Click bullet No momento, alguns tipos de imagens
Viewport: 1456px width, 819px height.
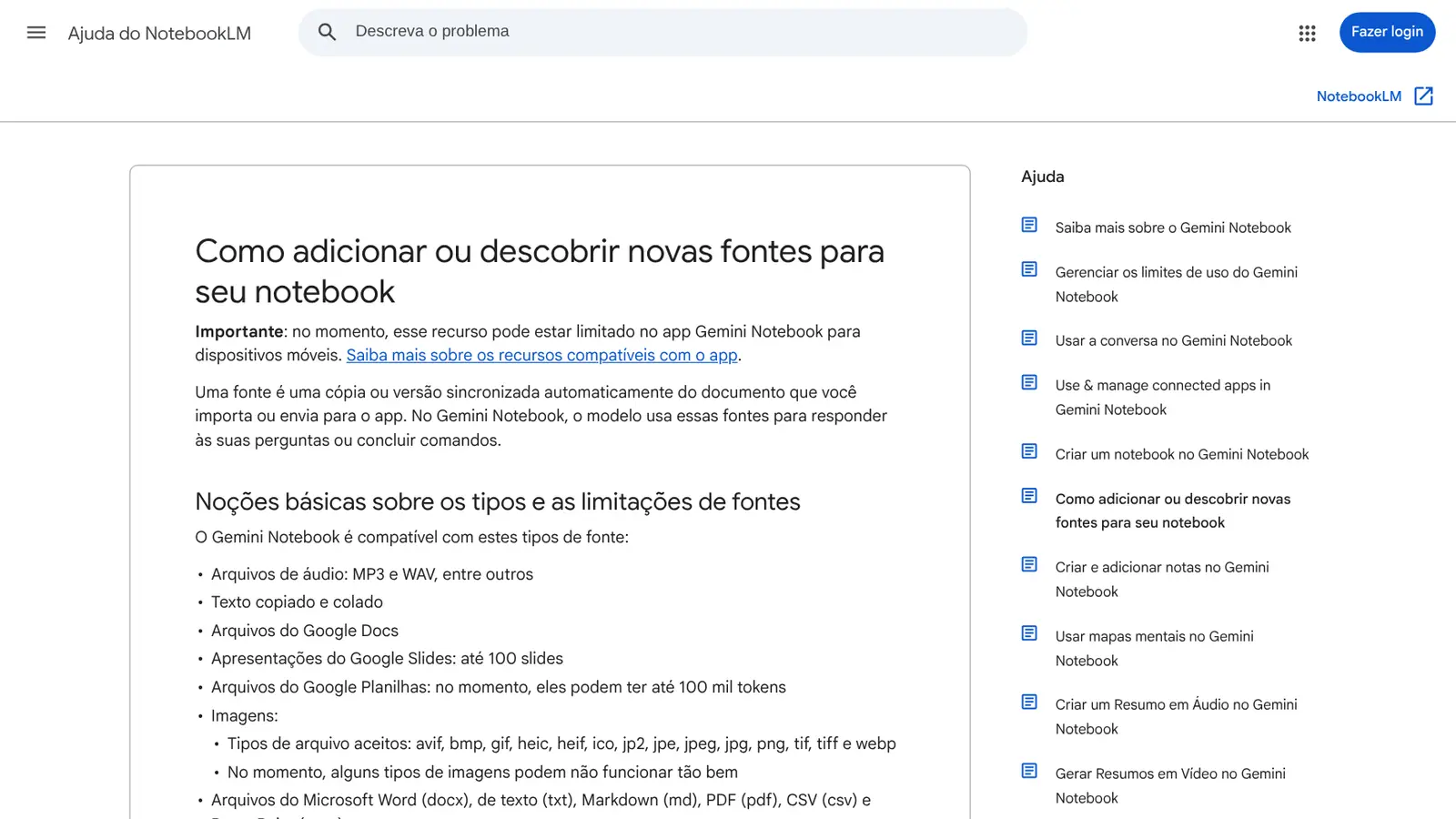pos(482,772)
